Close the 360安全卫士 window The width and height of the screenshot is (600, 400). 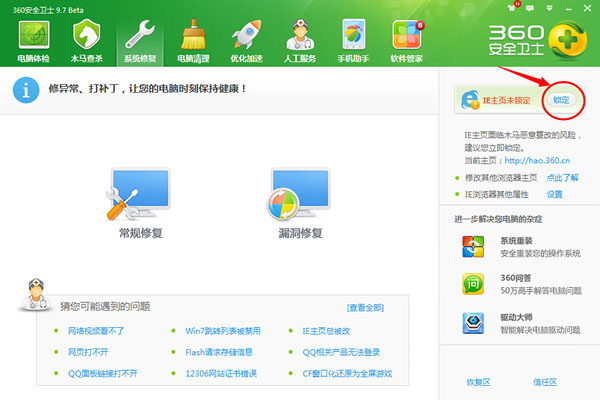[x=587, y=8]
